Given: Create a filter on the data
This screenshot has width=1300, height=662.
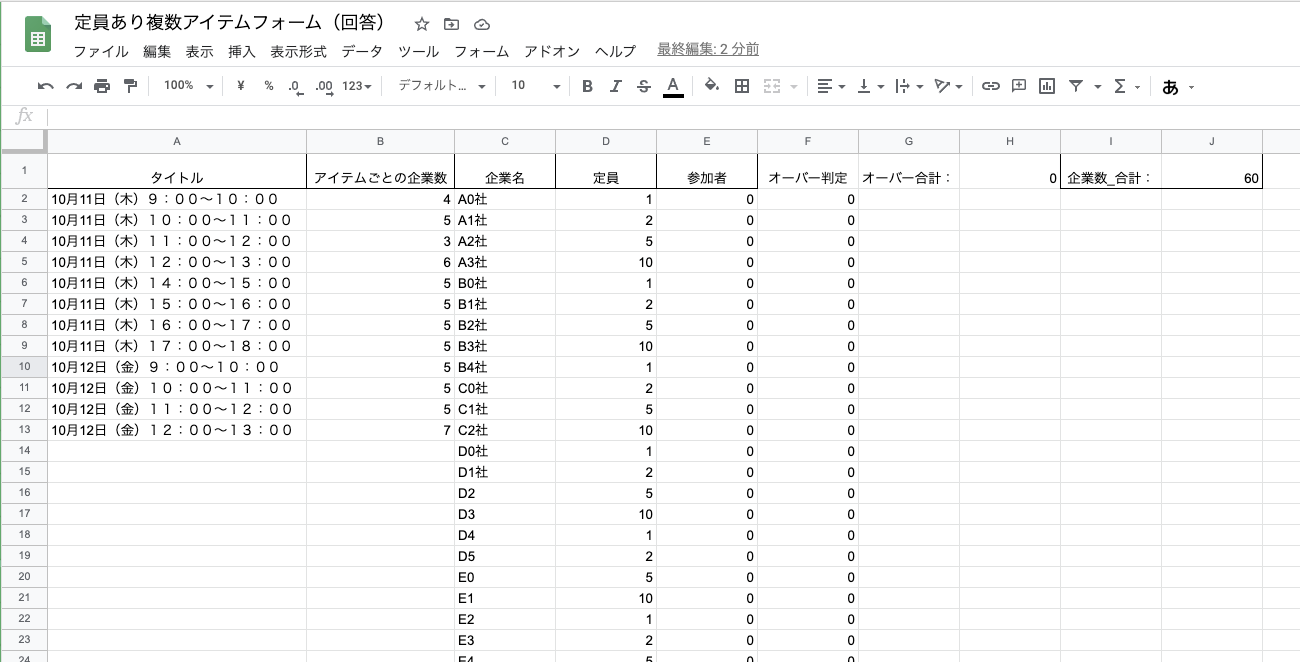Looking at the screenshot, I should [x=1074, y=86].
